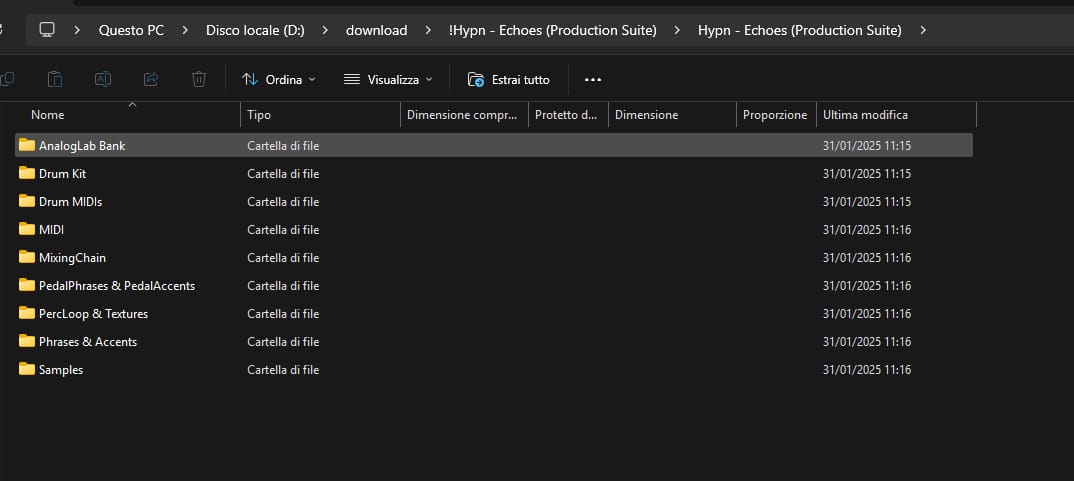
Task: Click the date of the AnalogLab Bank row
Action: [x=866, y=145]
